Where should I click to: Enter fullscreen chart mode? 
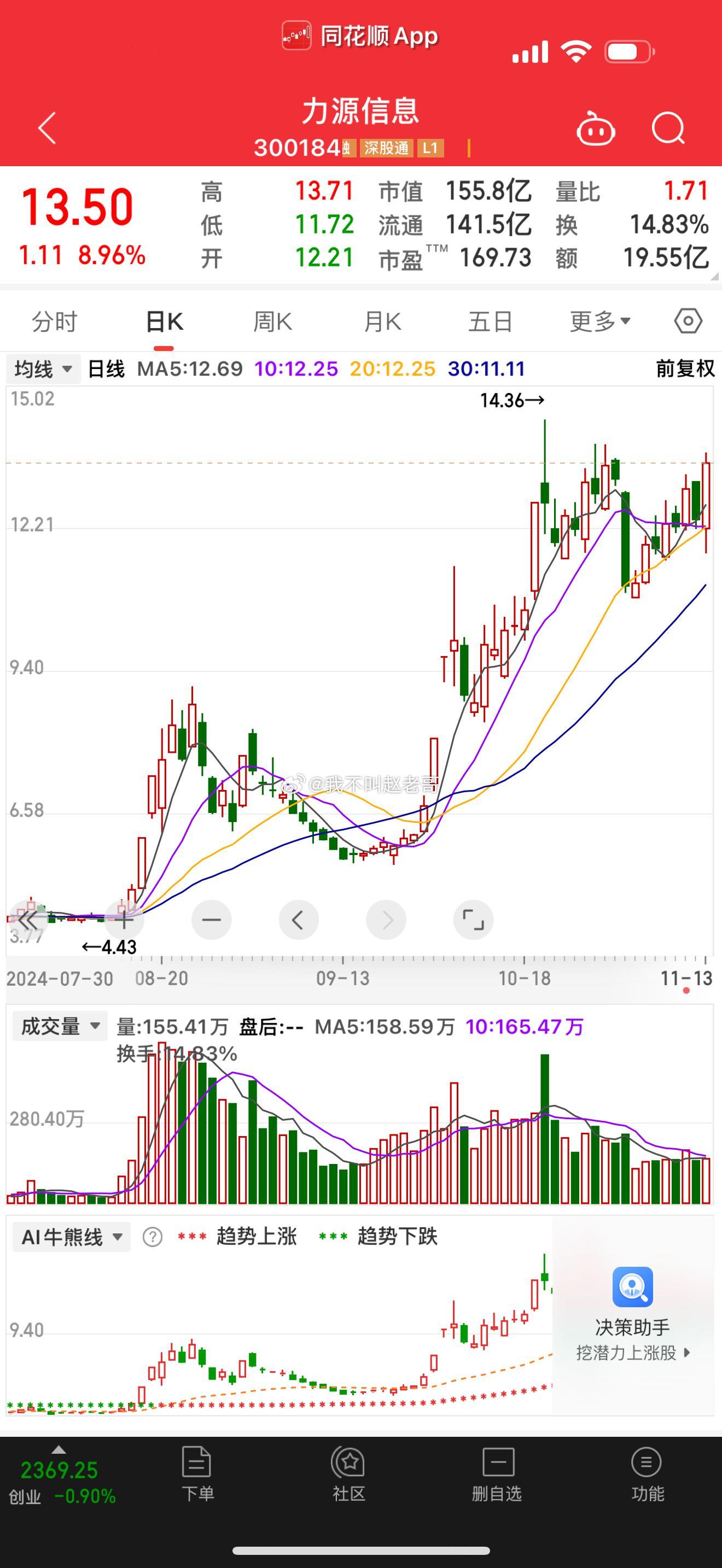473,920
